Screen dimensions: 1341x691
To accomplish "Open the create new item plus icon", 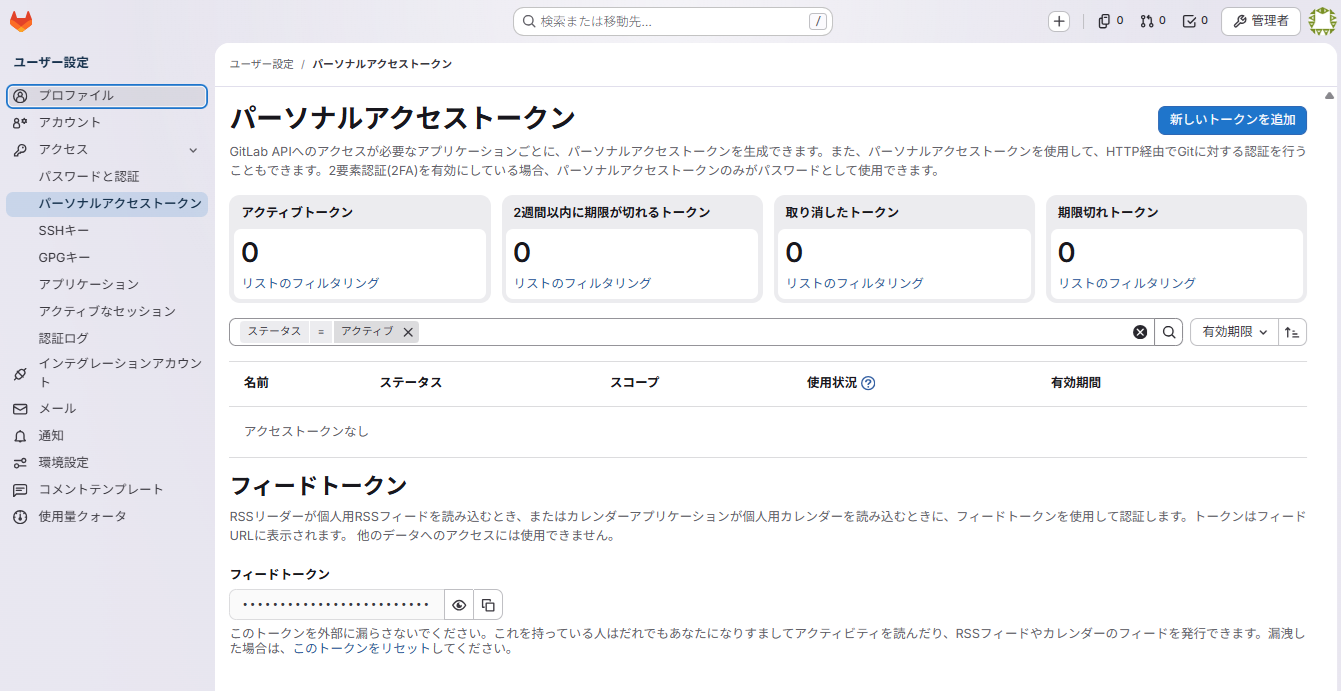I will click(x=1059, y=20).
